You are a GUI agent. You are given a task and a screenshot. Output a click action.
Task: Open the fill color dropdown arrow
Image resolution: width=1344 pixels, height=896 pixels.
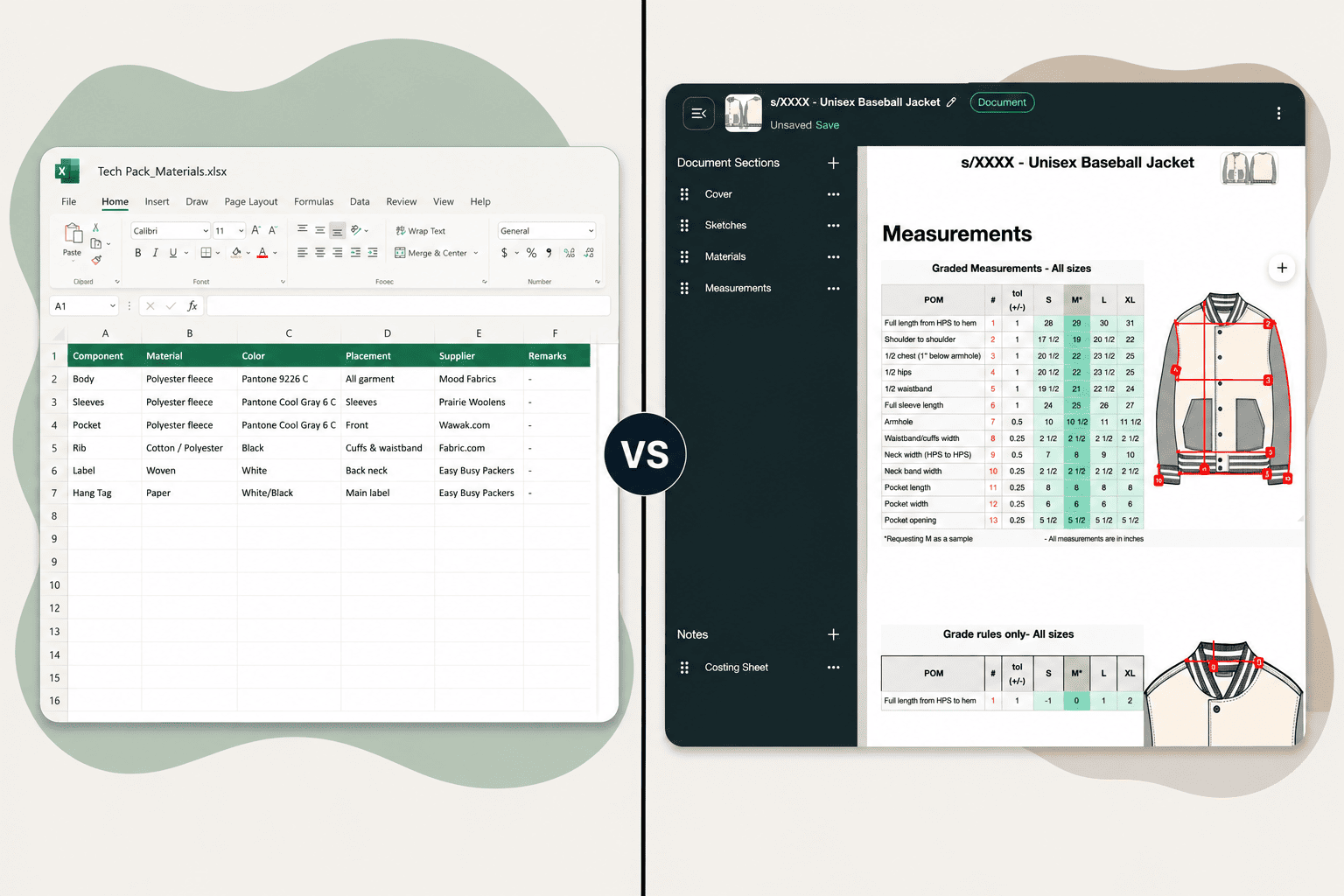click(x=248, y=254)
